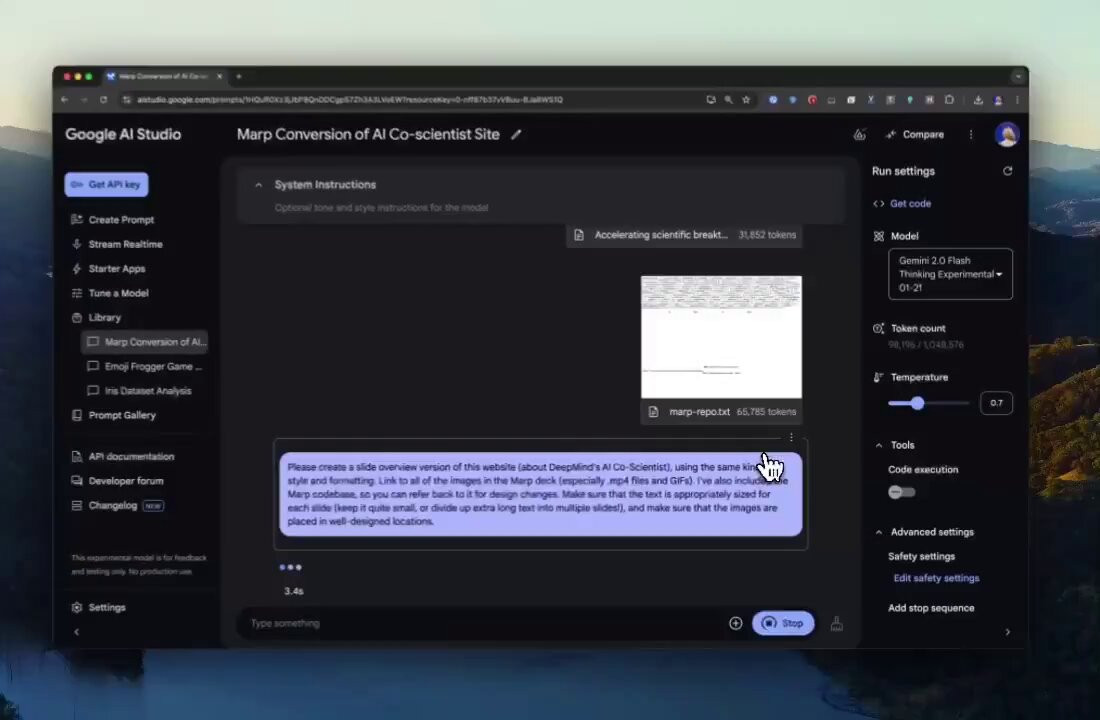Open the marp-repo.txt attachment
The height and width of the screenshot is (720, 1100).
[x=721, y=412]
